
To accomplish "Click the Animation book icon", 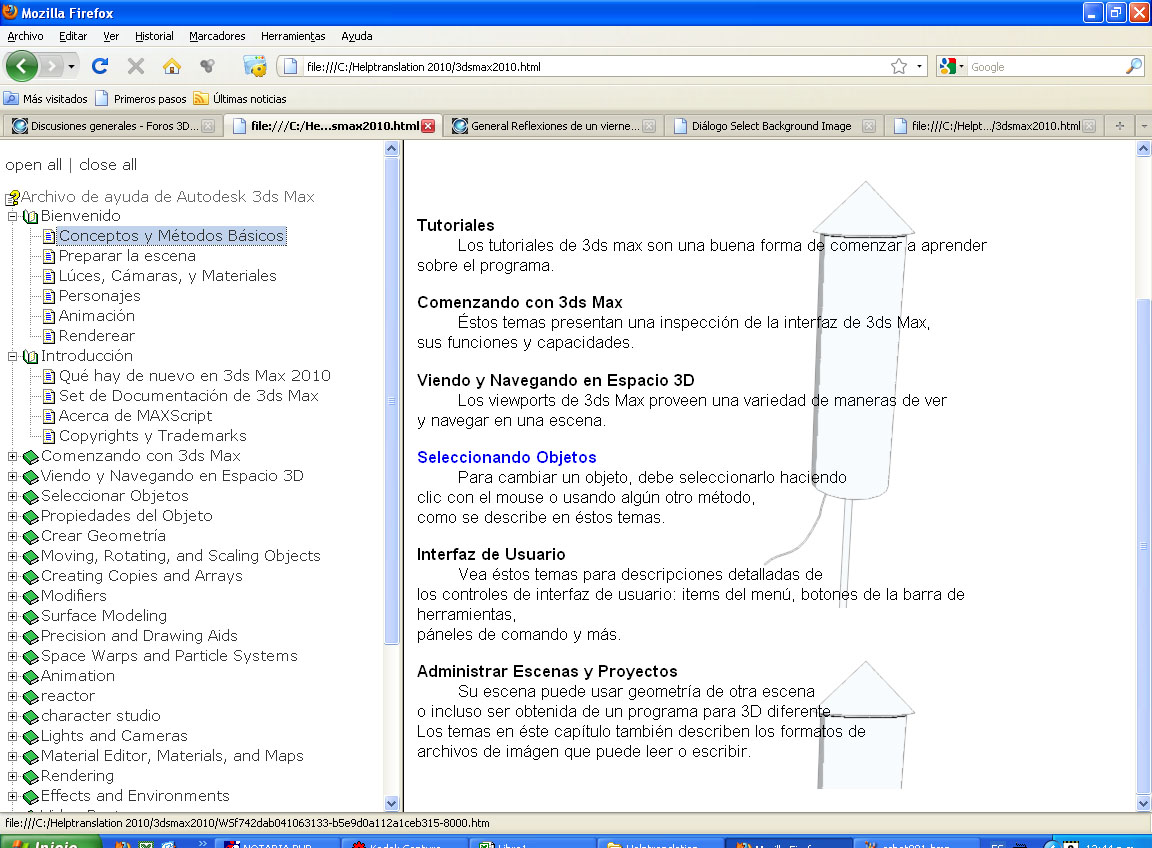I will point(30,677).
